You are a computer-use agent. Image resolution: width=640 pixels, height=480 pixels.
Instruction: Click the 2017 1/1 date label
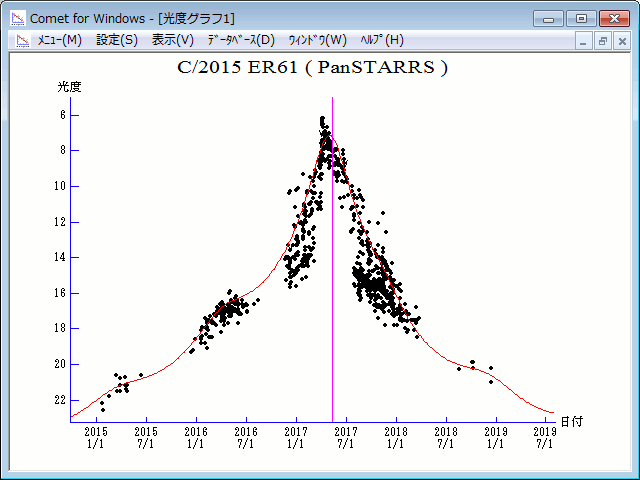tap(296, 438)
